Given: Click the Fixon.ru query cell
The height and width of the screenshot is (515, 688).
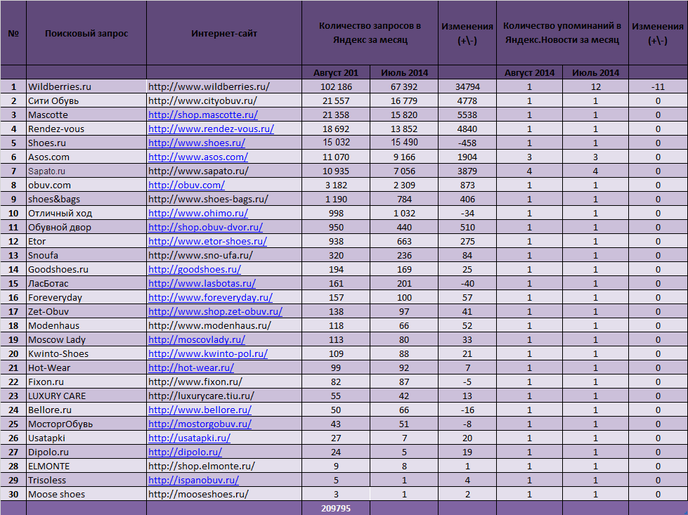Looking at the screenshot, I should point(86,382).
